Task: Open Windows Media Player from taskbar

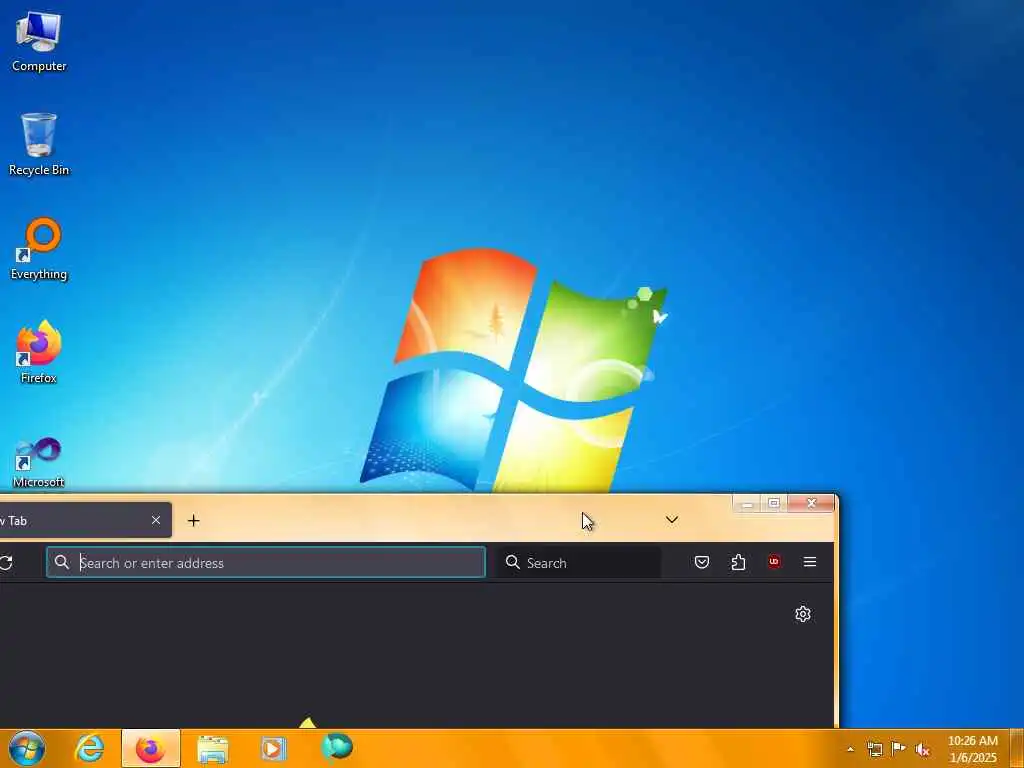Action: pos(274,748)
